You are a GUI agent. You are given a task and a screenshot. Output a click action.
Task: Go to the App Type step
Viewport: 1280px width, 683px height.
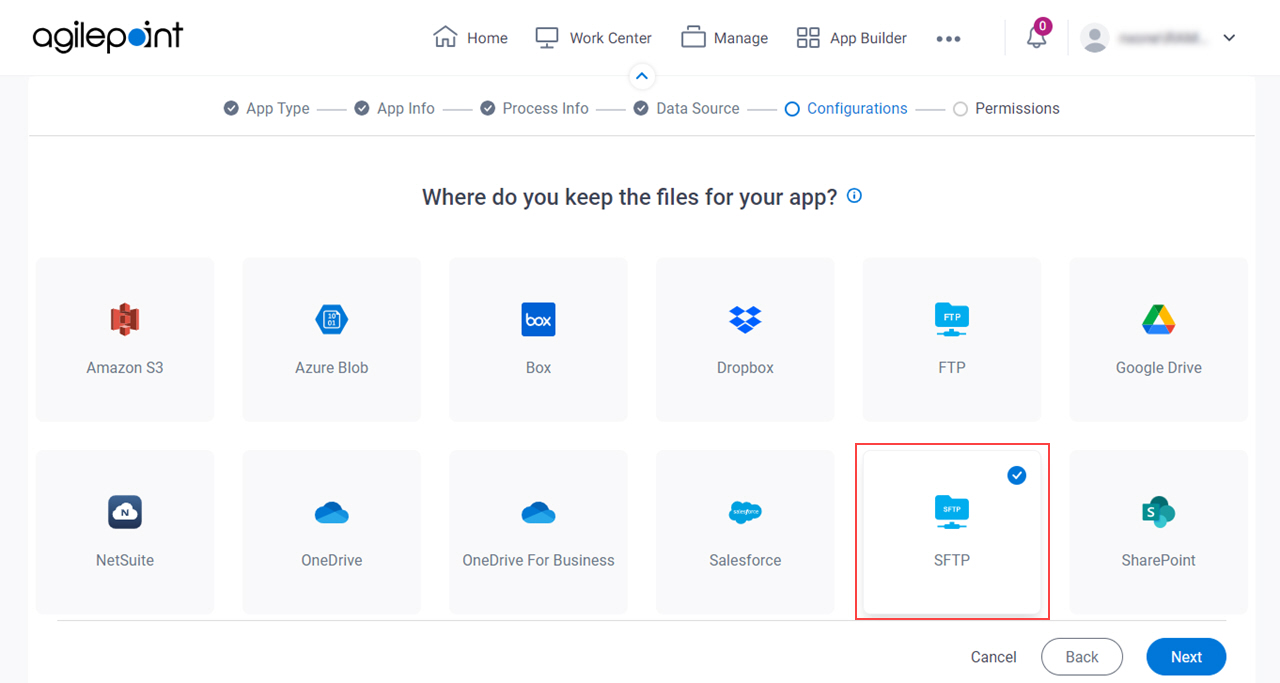pos(266,108)
